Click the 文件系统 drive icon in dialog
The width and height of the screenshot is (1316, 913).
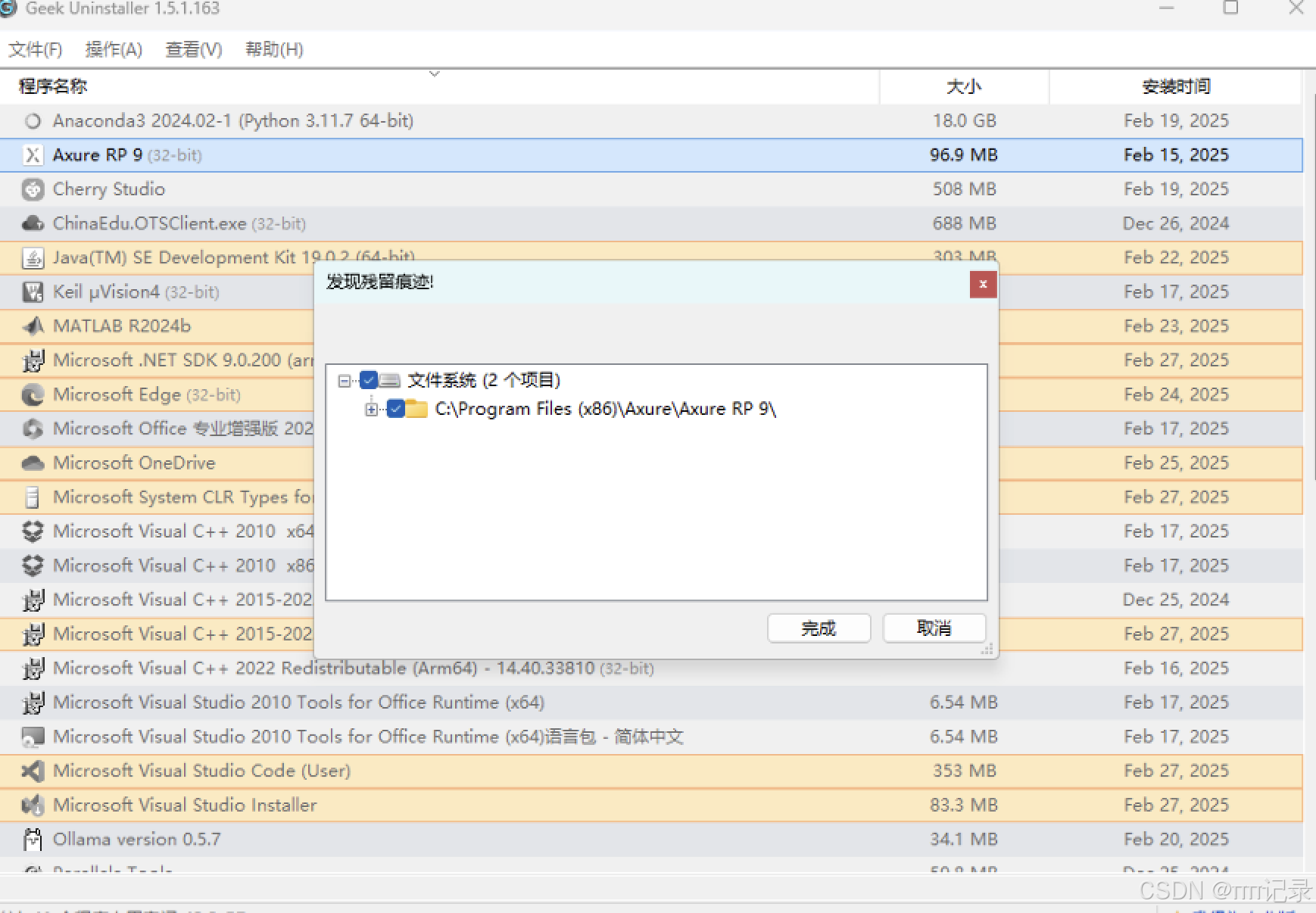point(390,380)
